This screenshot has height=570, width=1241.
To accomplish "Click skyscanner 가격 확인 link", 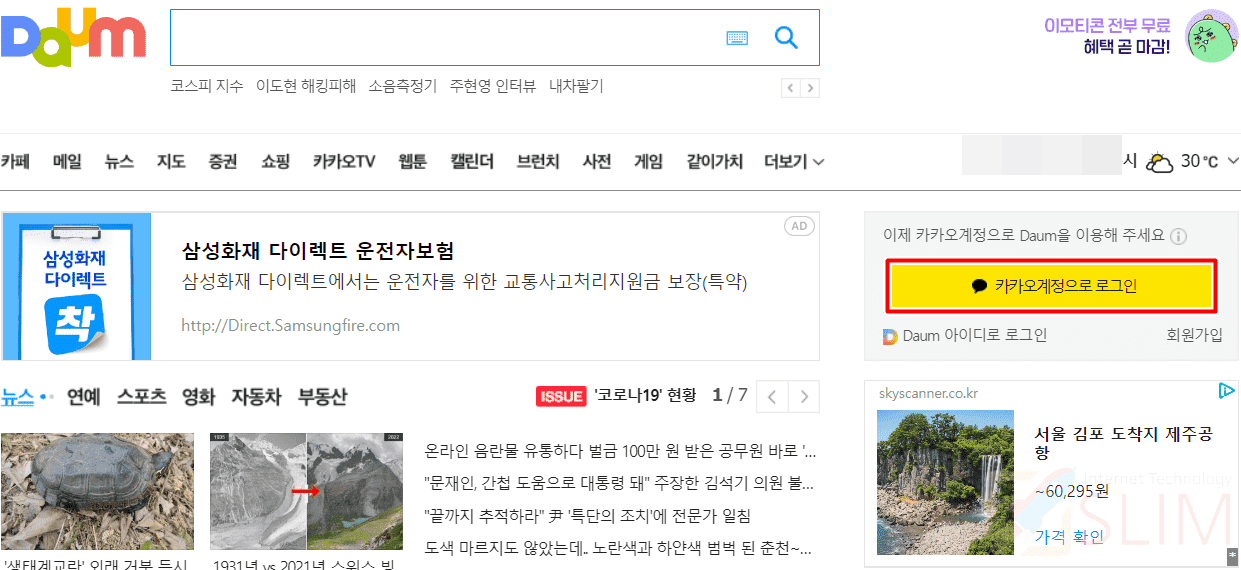I will tap(1070, 537).
